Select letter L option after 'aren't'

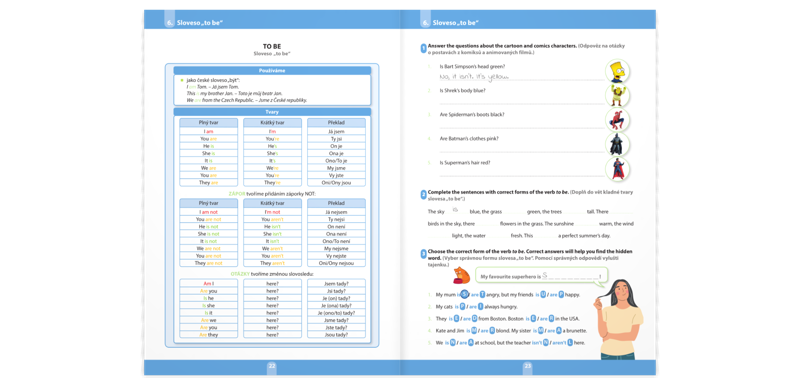(570, 343)
